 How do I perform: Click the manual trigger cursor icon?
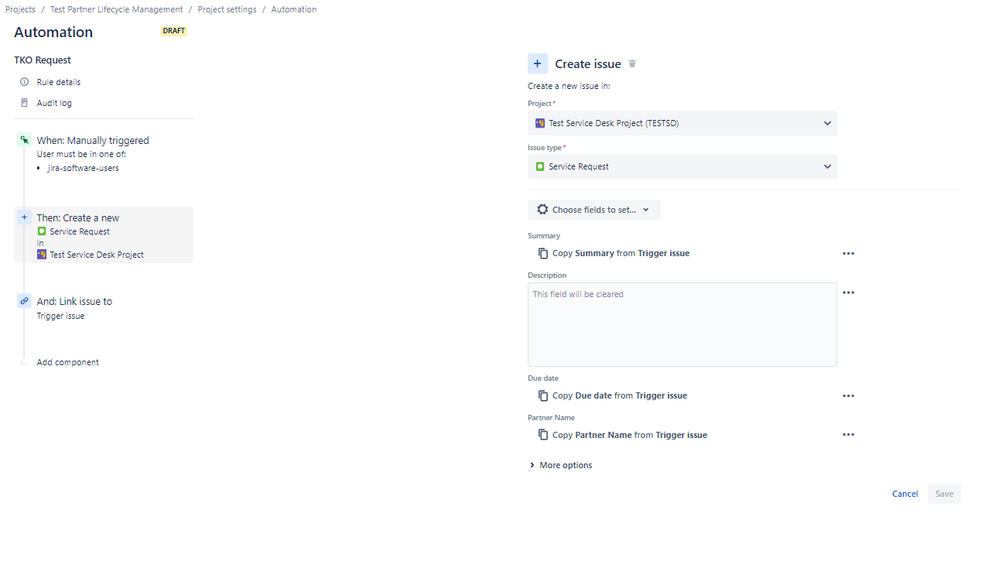[x=24, y=140]
